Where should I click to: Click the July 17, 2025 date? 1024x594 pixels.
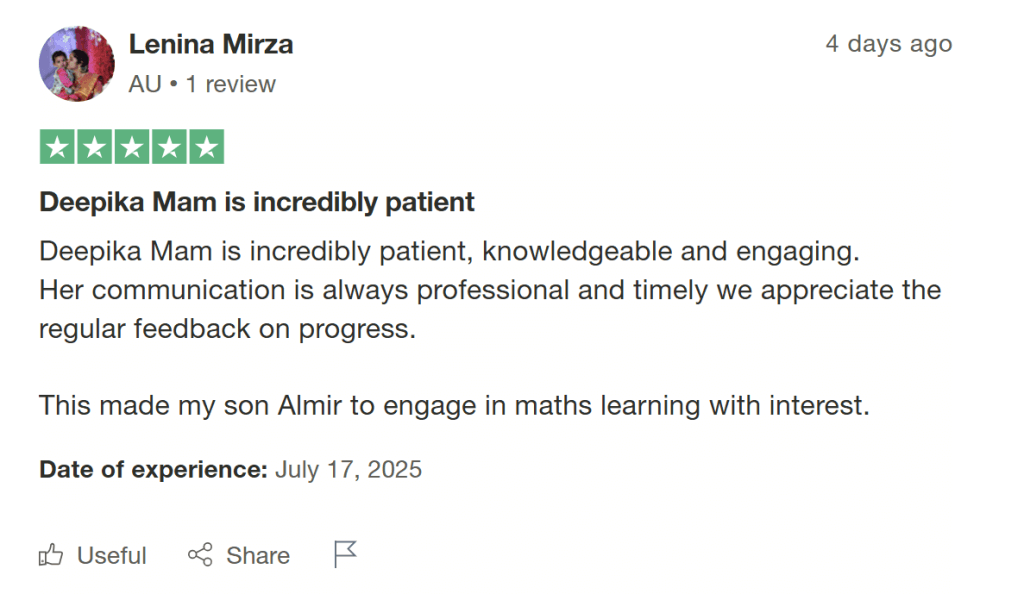pos(348,469)
